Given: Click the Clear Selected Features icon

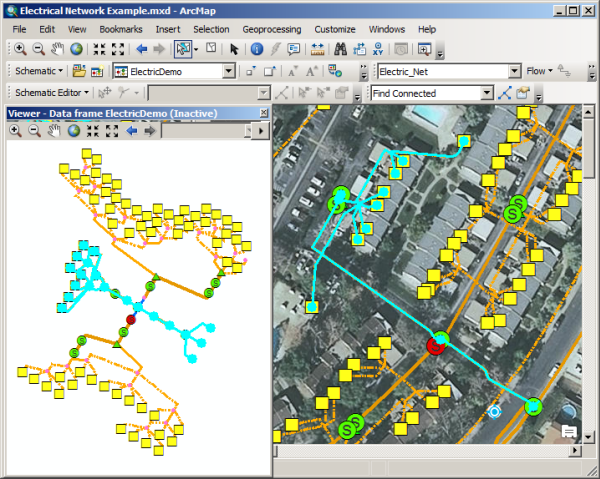Looking at the screenshot, I should (211, 48).
